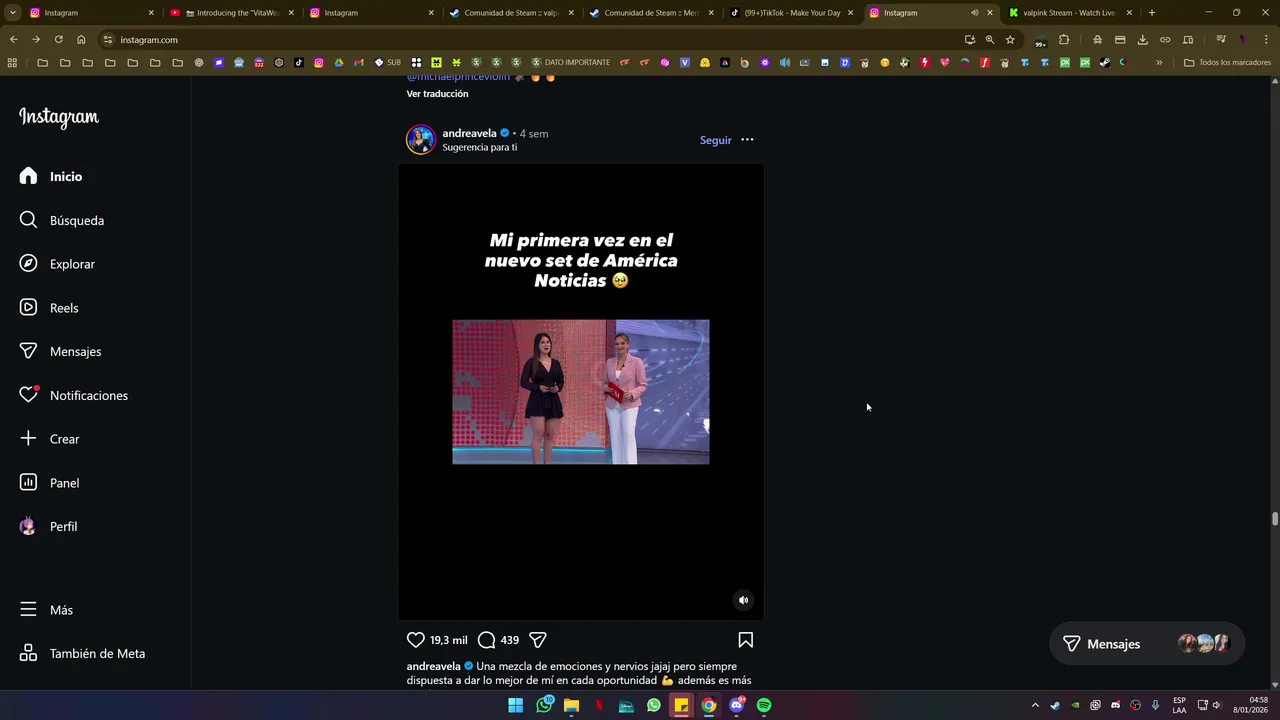Go to Reels in sidebar
Screen dimensions: 1280x720
(49, 308)
